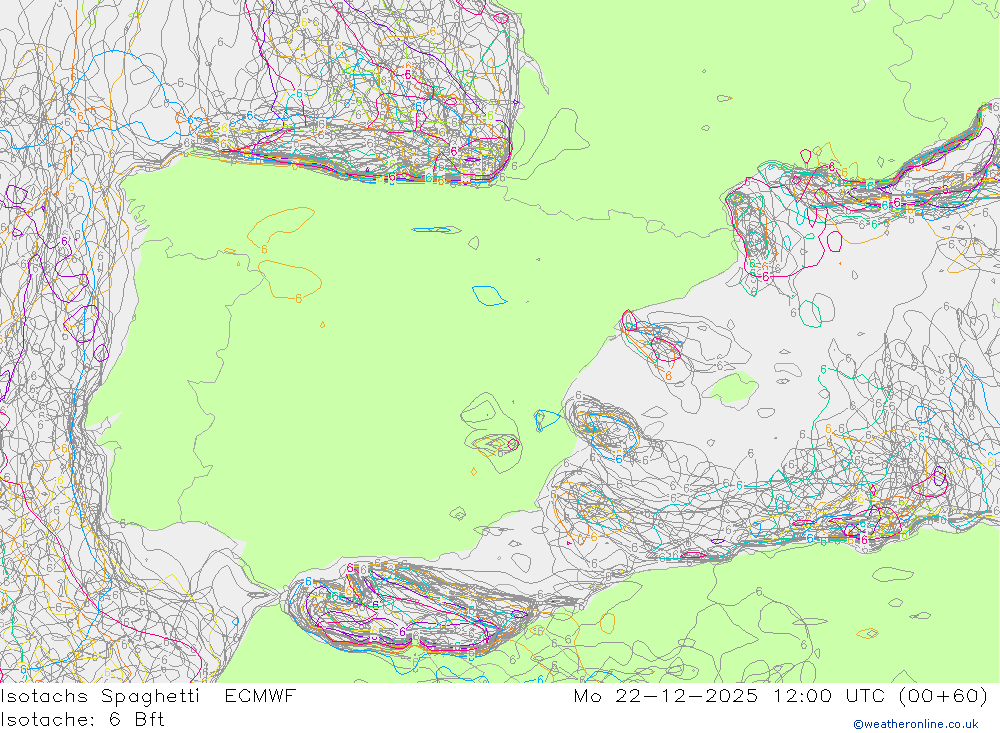Click the 'Isotachs Spaghetti ECMWF' title text
Screen dimensions: 1000x733
tap(149, 695)
